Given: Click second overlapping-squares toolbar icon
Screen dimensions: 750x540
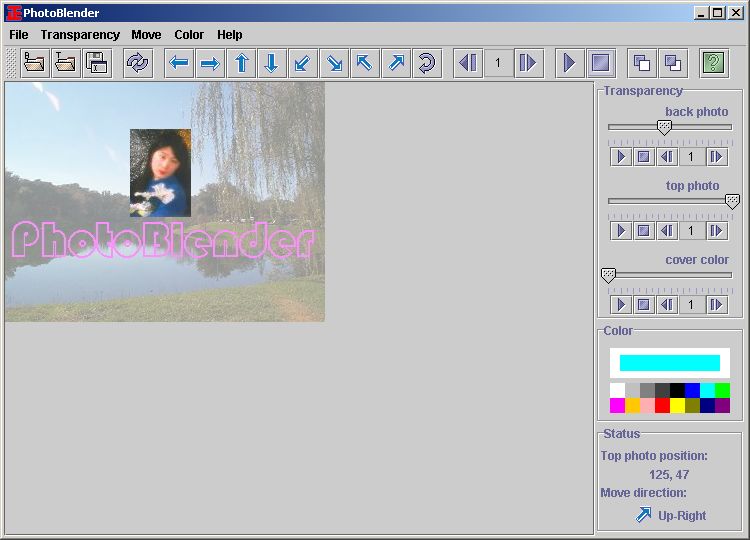Looking at the screenshot, I should [x=673, y=63].
